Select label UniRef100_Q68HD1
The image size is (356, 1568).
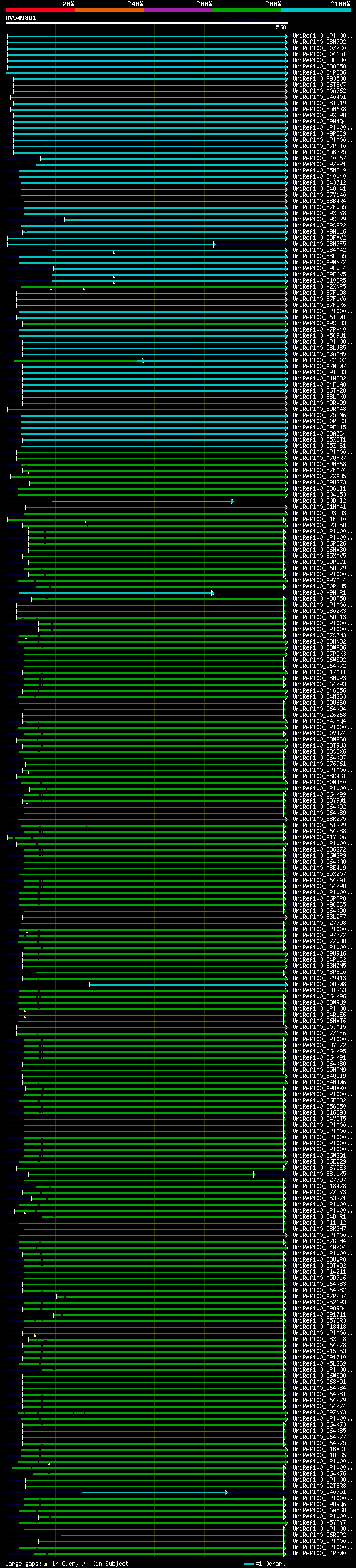319,1382
